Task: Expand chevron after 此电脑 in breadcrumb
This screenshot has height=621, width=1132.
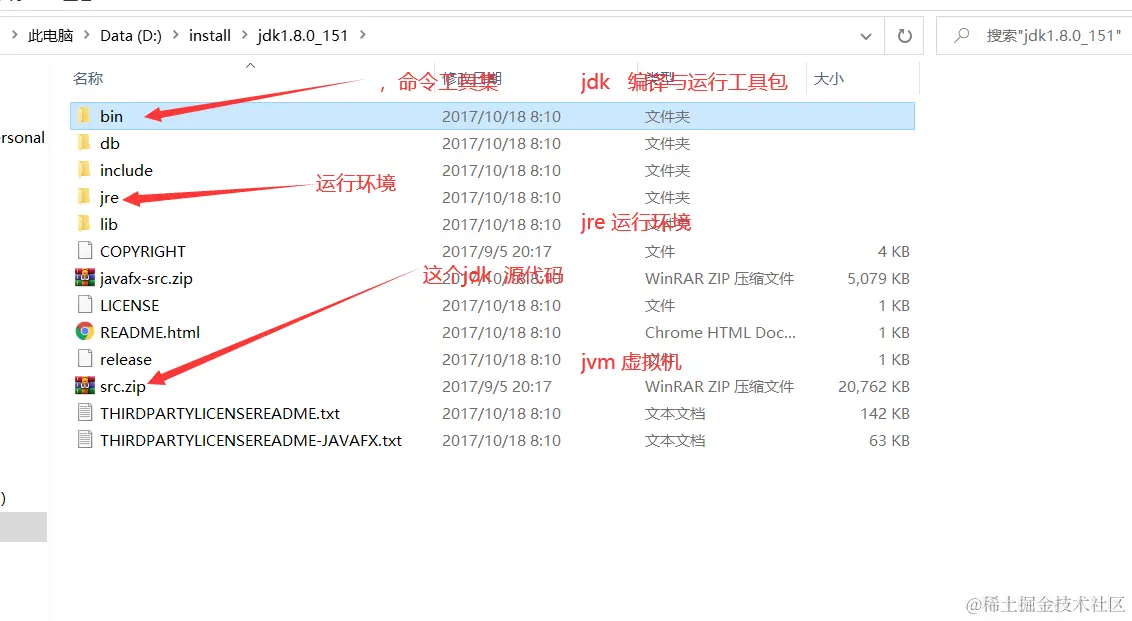Action: [x=87, y=35]
